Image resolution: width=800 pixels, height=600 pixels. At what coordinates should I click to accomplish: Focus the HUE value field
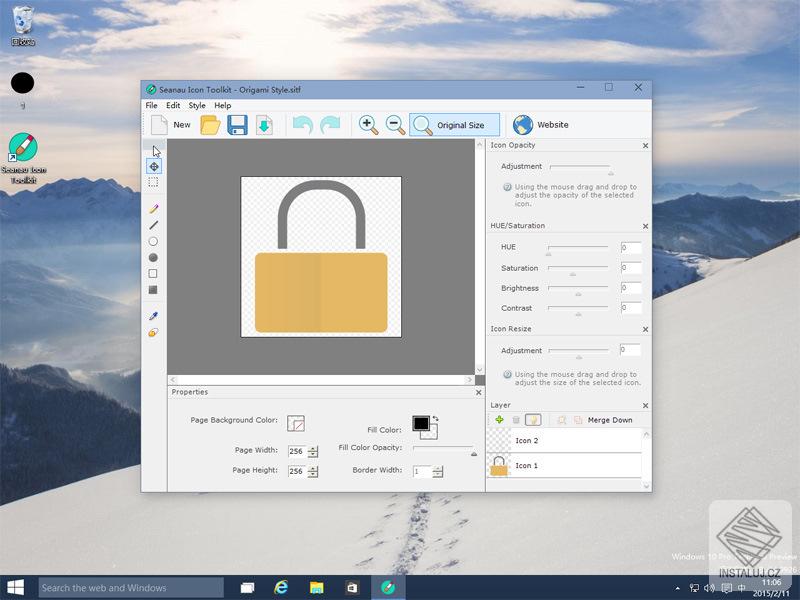[x=631, y=248]
